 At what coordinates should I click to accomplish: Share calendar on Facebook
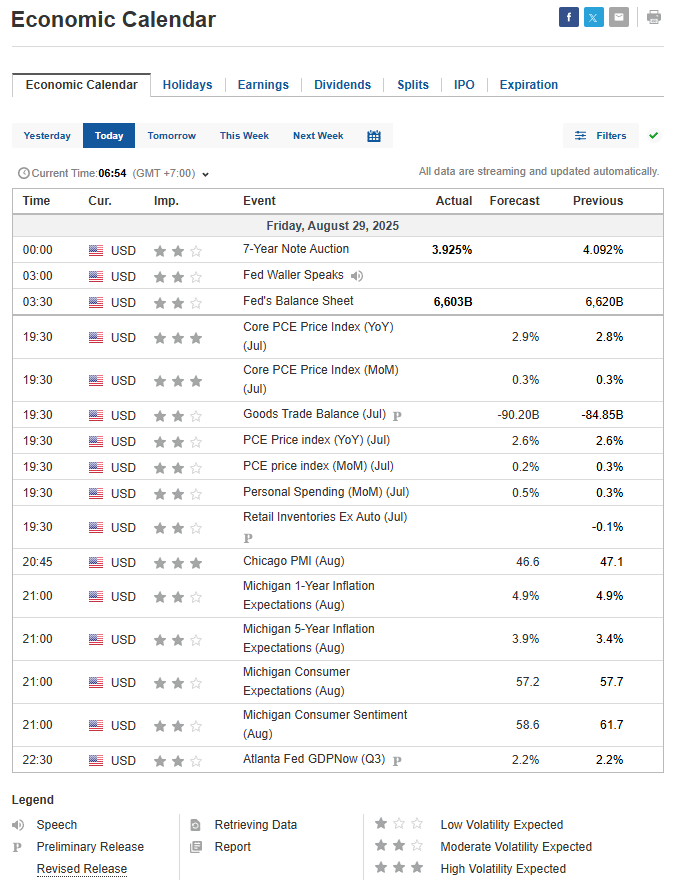(568, 17)
